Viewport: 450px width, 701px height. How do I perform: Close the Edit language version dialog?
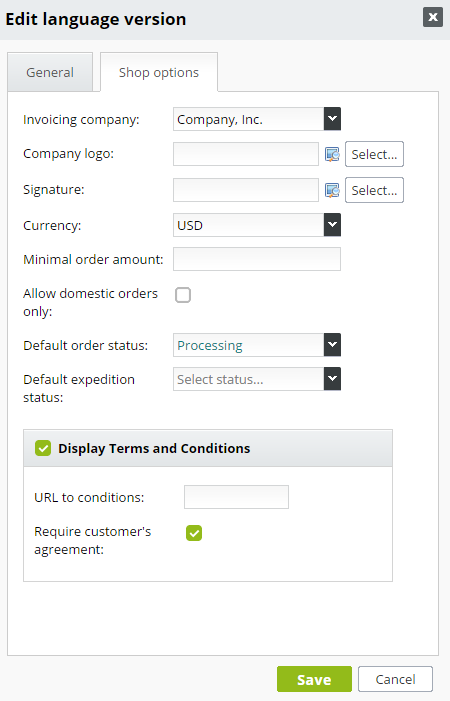tap(433, 17)
